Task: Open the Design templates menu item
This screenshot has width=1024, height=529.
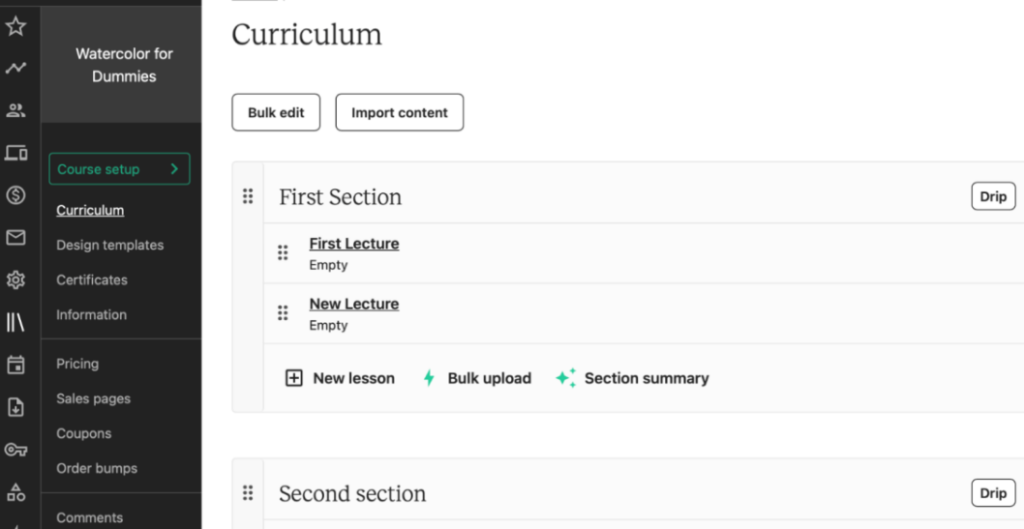Action: 110,245
